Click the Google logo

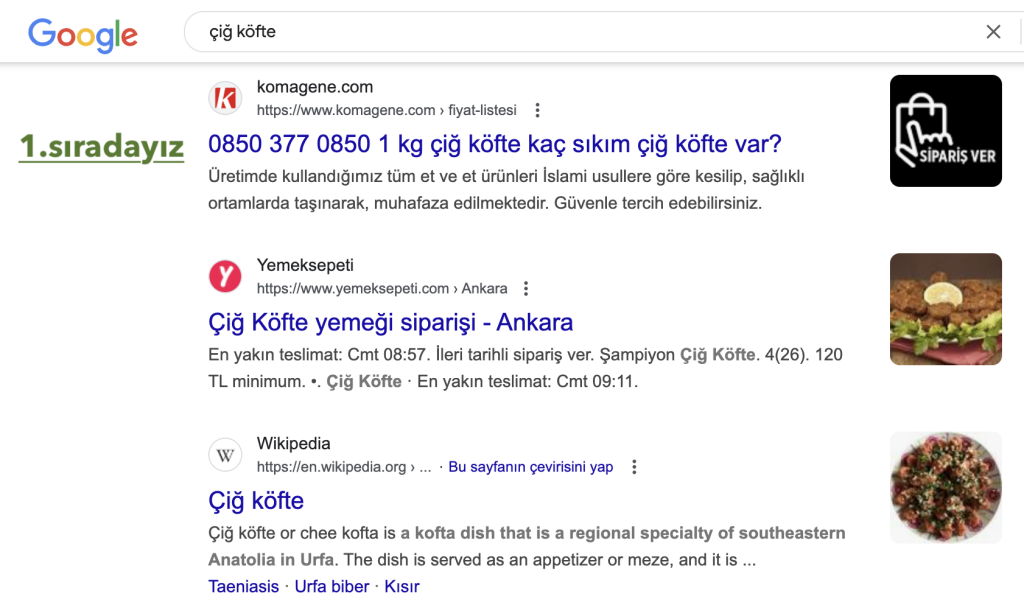click(x=83, y=35)
